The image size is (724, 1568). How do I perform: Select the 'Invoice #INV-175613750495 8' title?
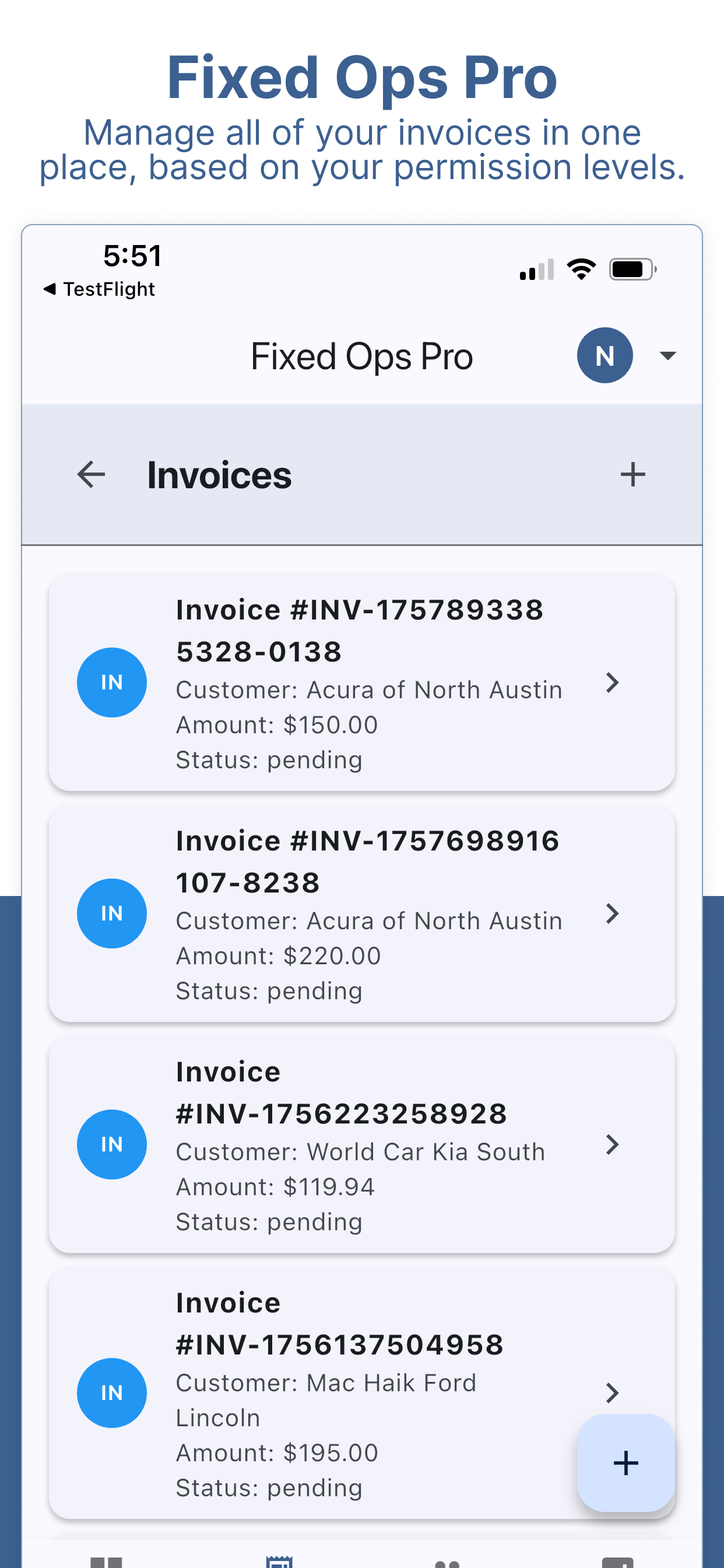pos(340,1324)
